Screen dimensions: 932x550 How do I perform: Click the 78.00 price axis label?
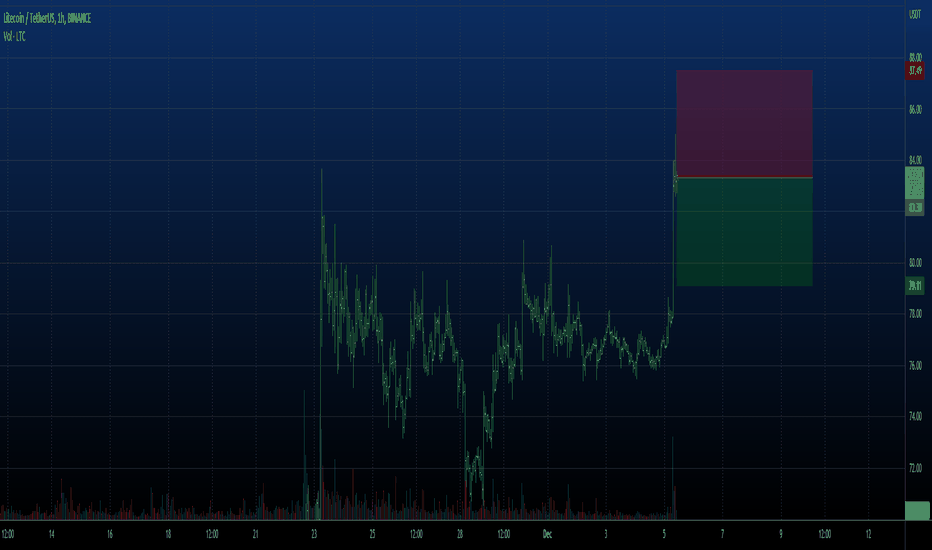(x=915, y=314)
